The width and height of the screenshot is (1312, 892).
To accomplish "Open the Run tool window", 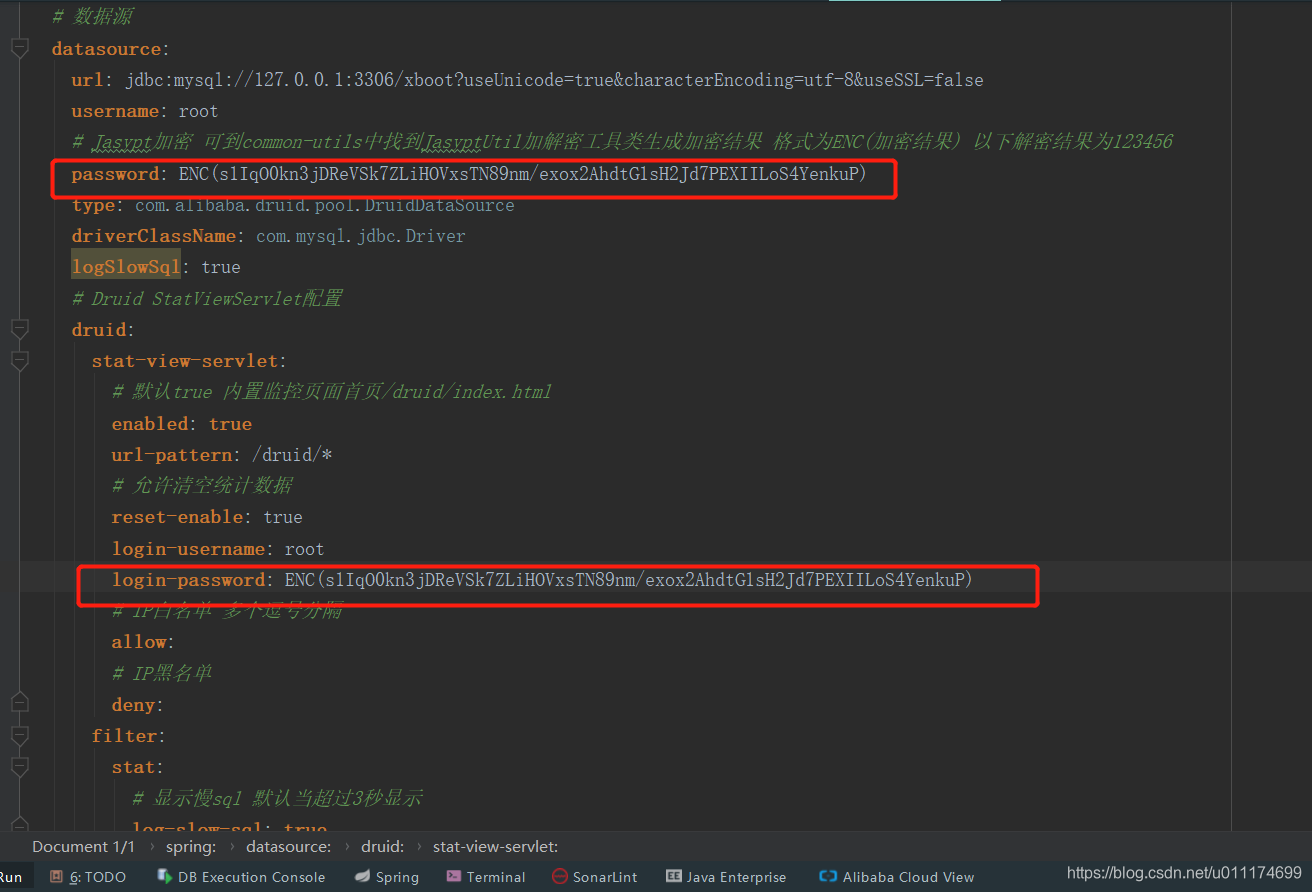I will [11, 877].
